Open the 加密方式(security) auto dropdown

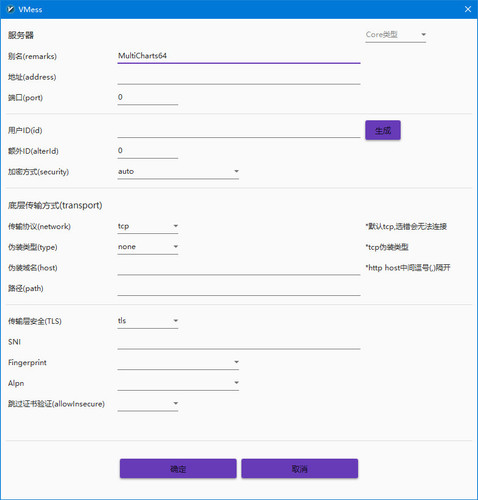(178, 172)
